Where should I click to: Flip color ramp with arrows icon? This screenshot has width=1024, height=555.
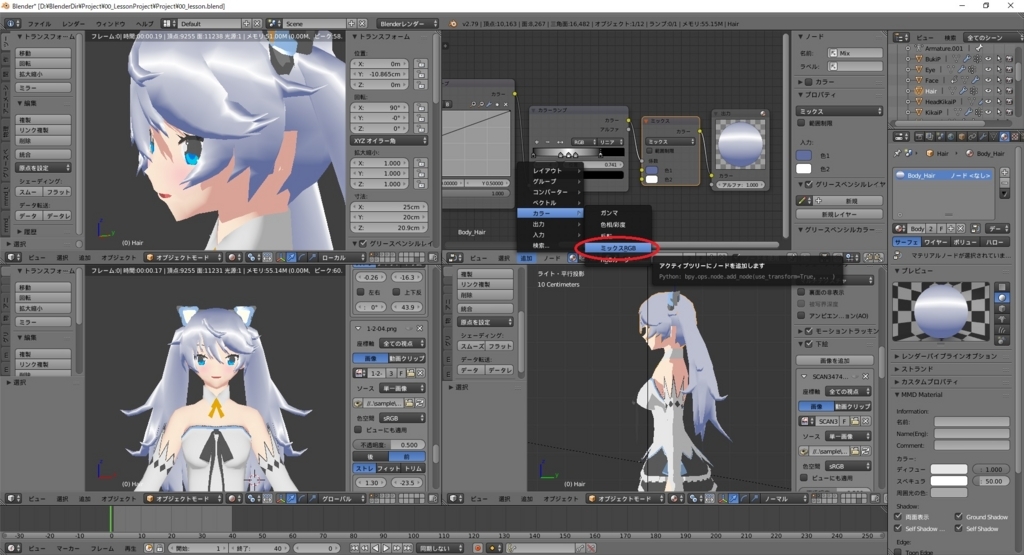coord(560,142)
